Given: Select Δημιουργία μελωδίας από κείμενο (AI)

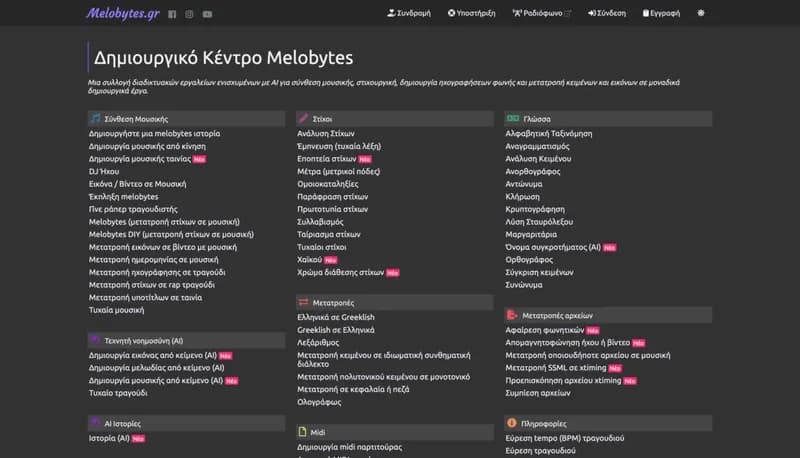Looking at the screenshot, I should pos(157,368).
